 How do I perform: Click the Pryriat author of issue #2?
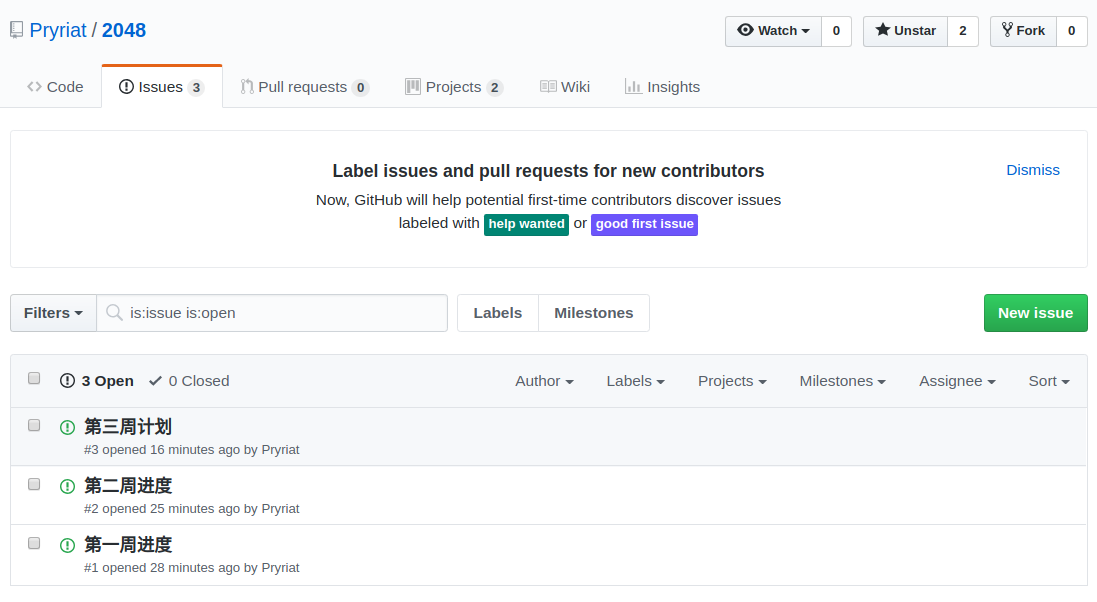pos(280,508)
